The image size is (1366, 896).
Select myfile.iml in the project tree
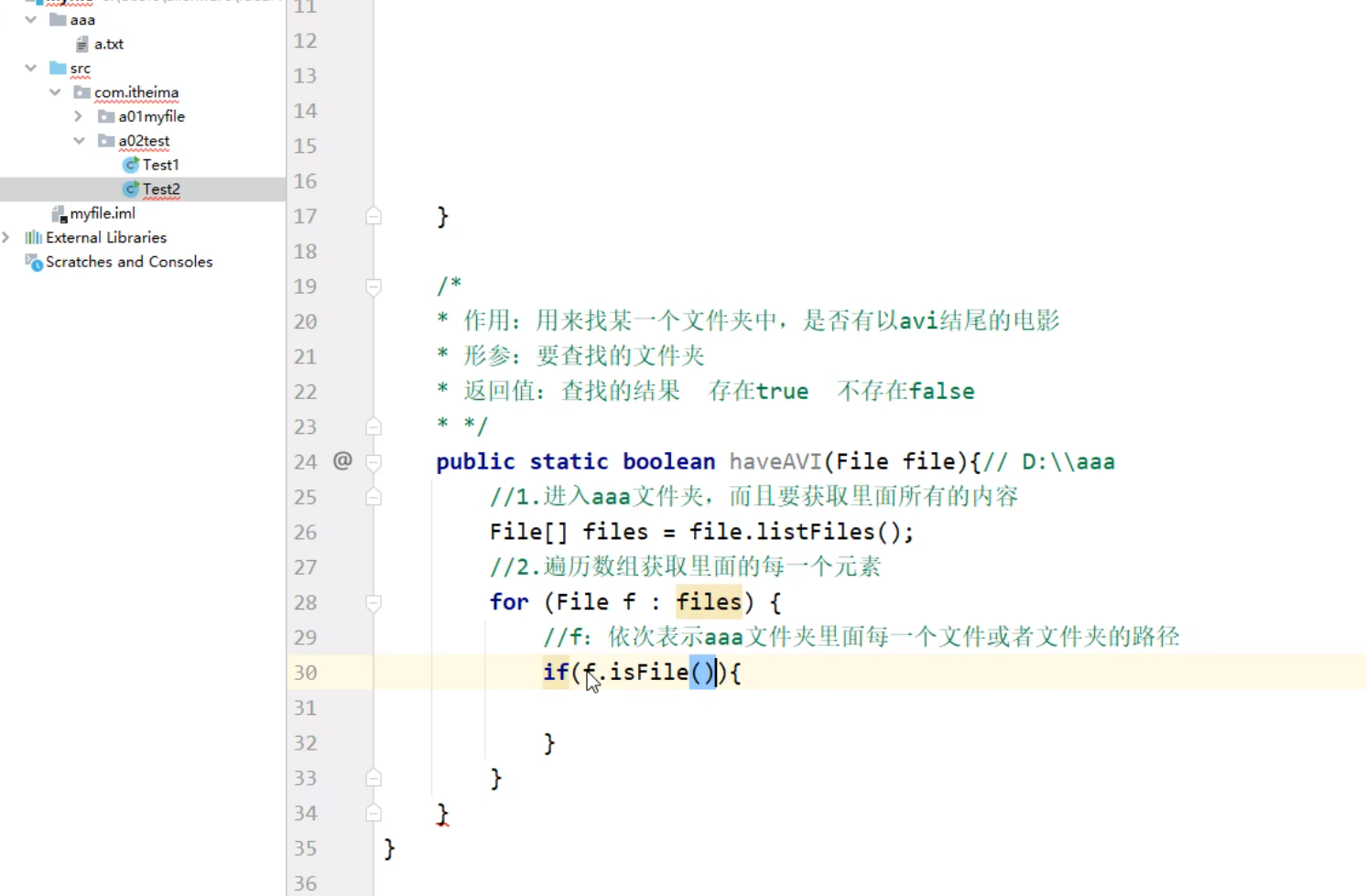(x=103, y=213)
